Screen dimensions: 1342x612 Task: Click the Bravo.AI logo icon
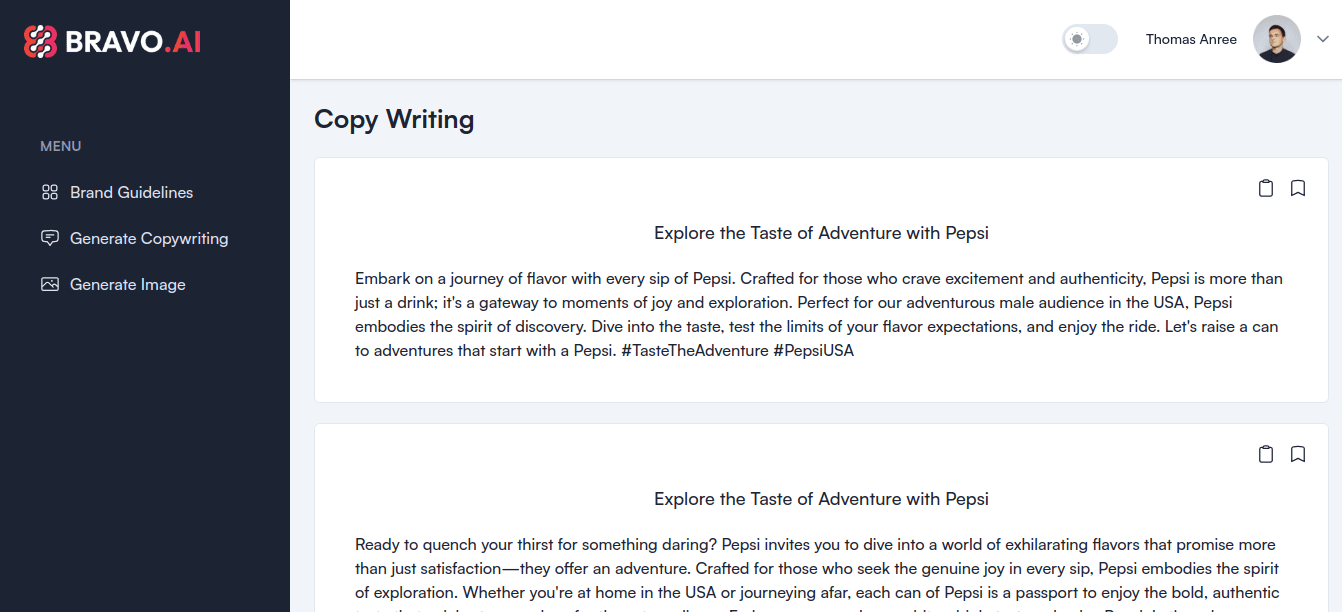point(41,41)
